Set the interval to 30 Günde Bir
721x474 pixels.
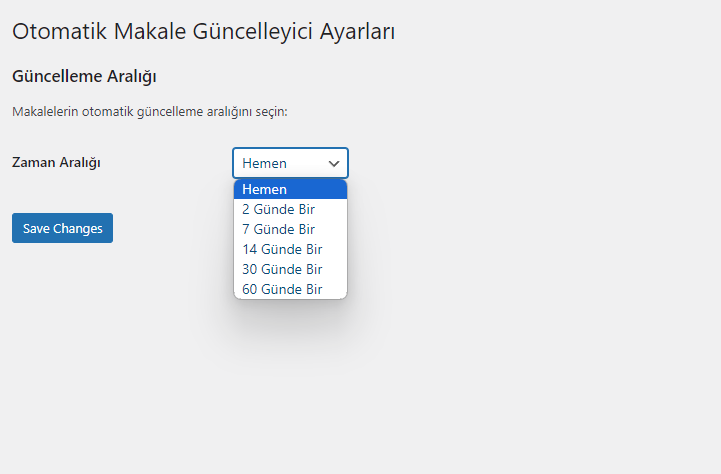(290, 269)
